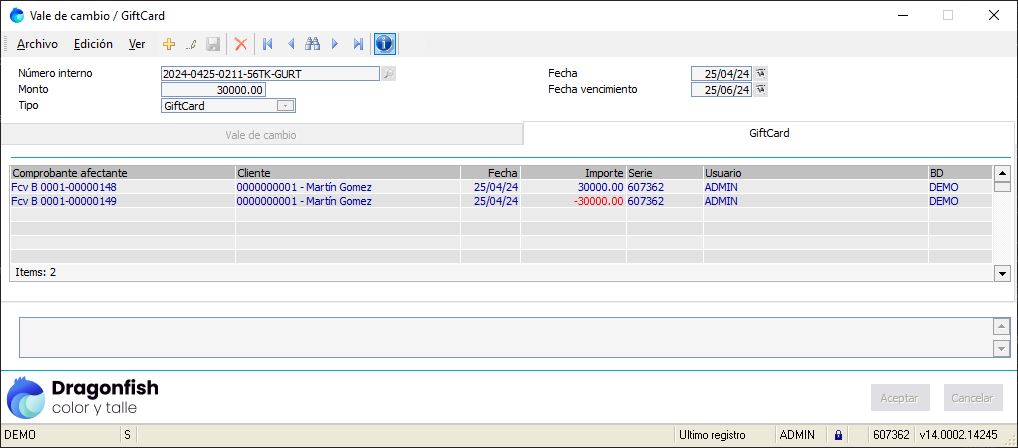Click the binoculars Search icon
The width and height of the screenshot is (1018, 448).
pos(312,44)
